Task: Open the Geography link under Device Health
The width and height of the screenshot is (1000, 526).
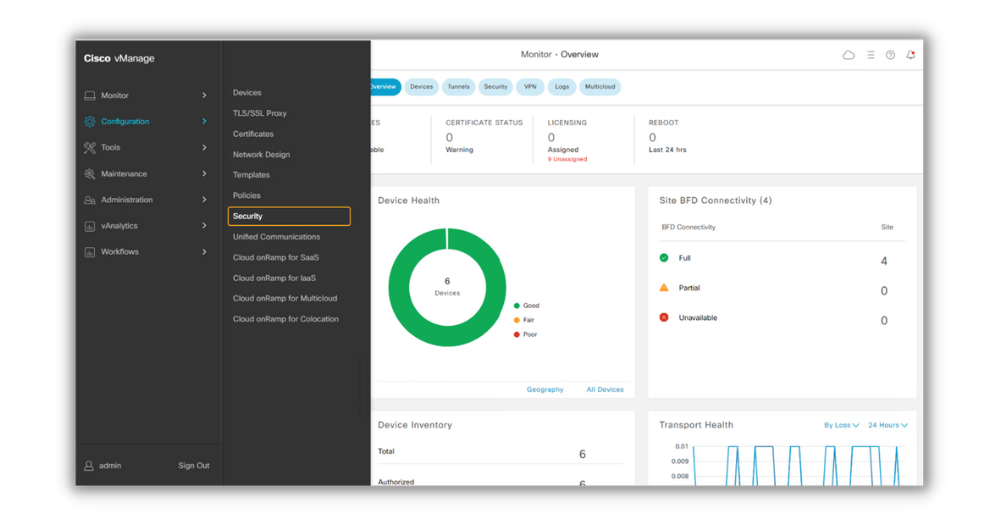Action: (545, 390)
